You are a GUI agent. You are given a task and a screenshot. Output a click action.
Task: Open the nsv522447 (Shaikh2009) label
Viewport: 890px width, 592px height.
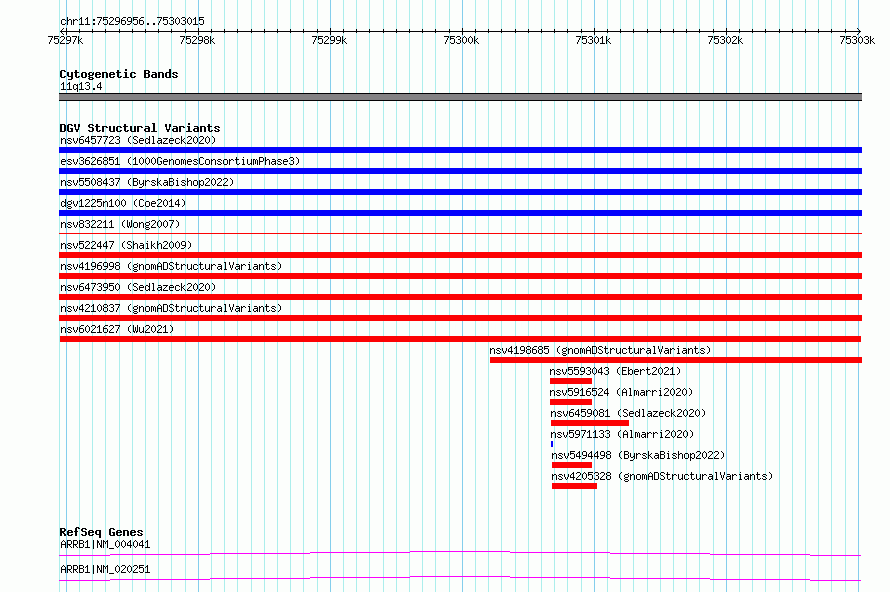pyautogui.click(x=126, y=245)
